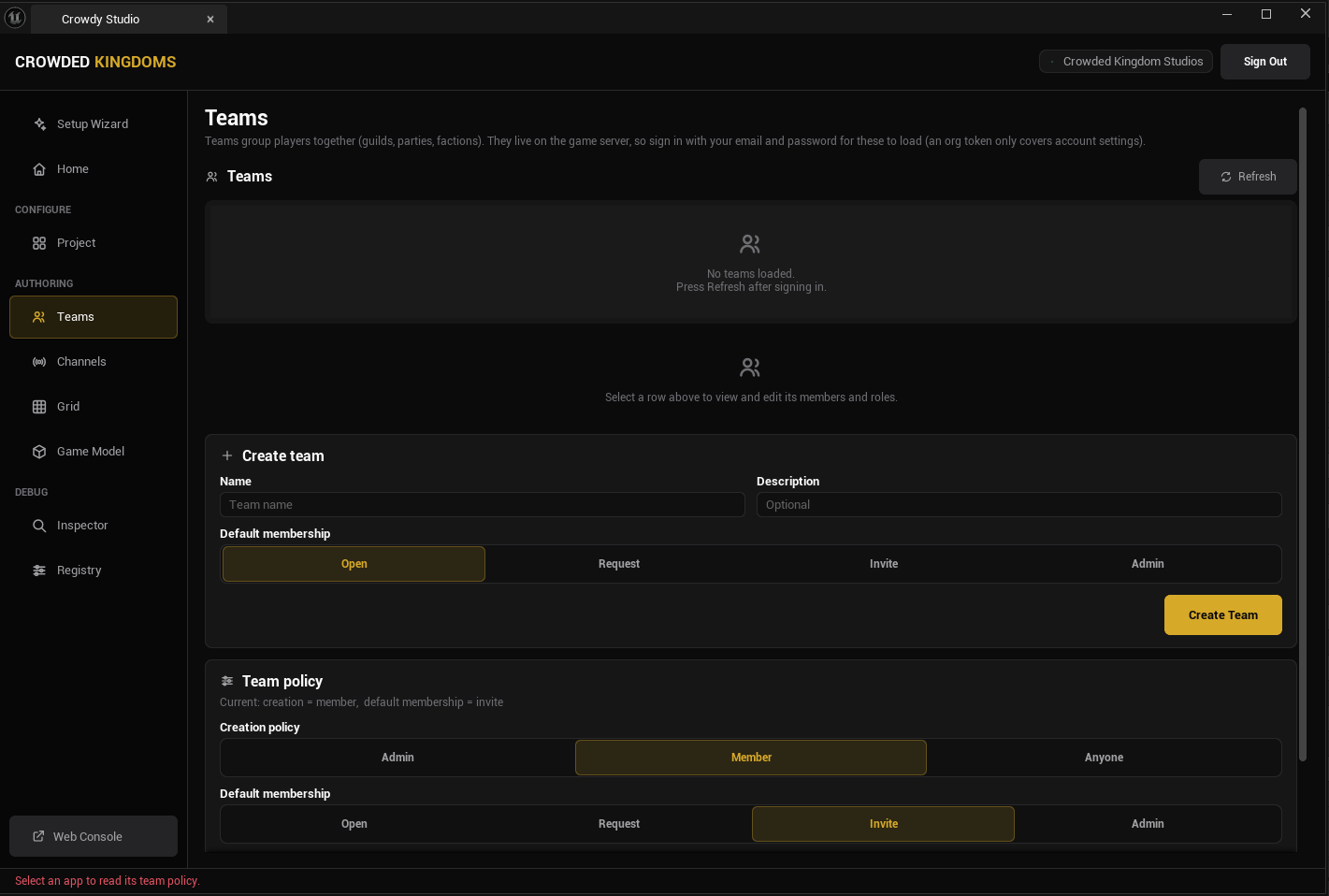Click the vertical scrollbar in main panel

click(x=1303, y=435)
